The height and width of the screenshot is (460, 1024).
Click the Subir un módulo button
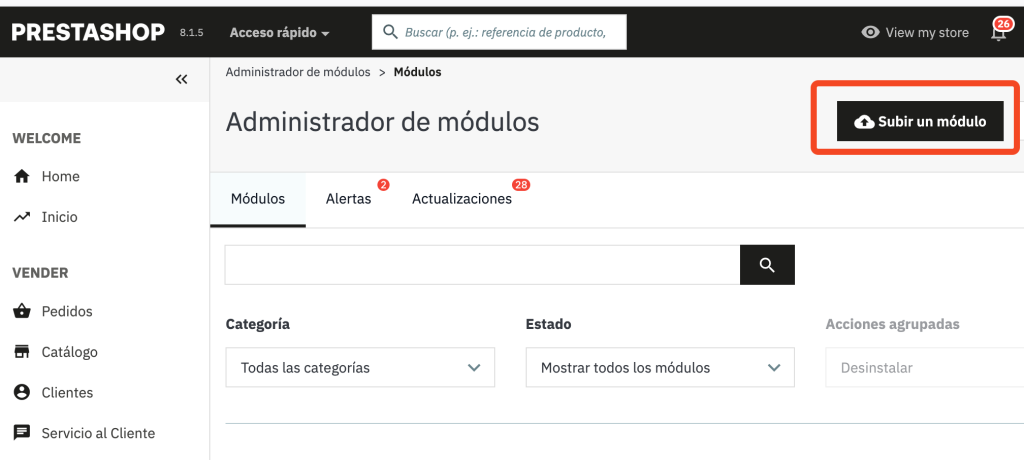920,122
